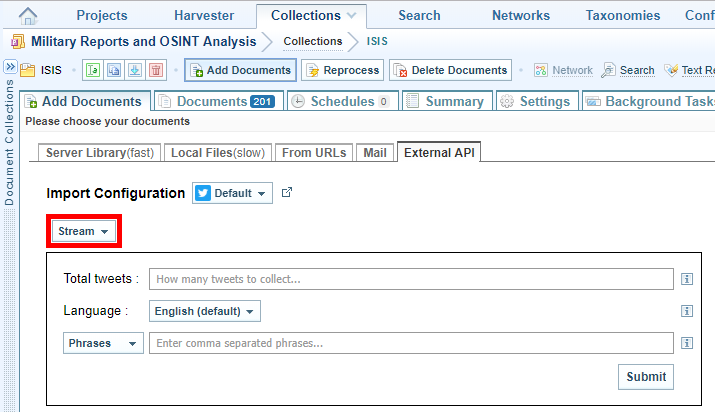715x412 pixels.
Task: Click info icon next to Language row
Action: [687, 311]
